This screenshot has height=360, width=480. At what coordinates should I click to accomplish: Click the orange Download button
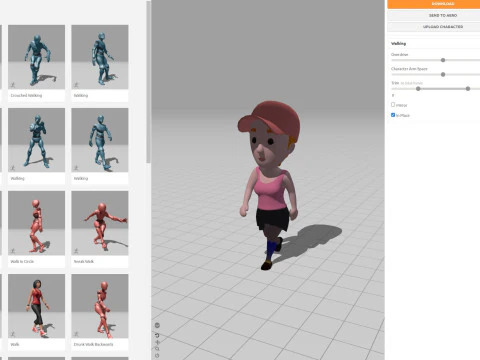434,4
